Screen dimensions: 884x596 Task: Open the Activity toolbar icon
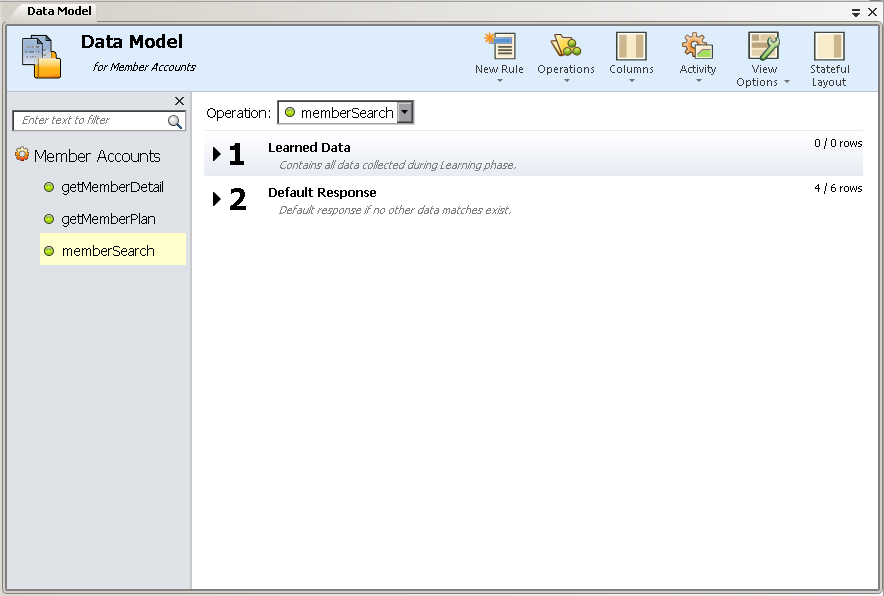(x=697, y=46)
